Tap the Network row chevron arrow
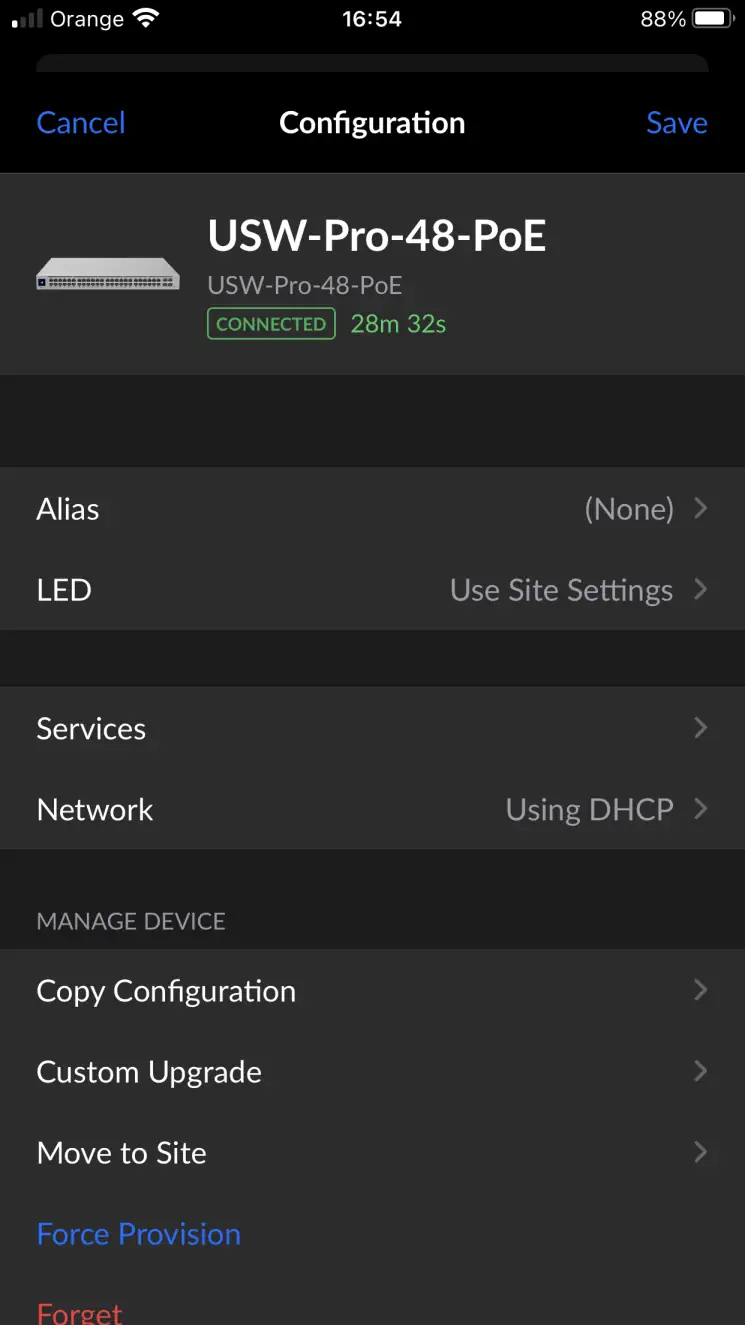This screenshot has height=1325, width=745. tap(701, 809)
